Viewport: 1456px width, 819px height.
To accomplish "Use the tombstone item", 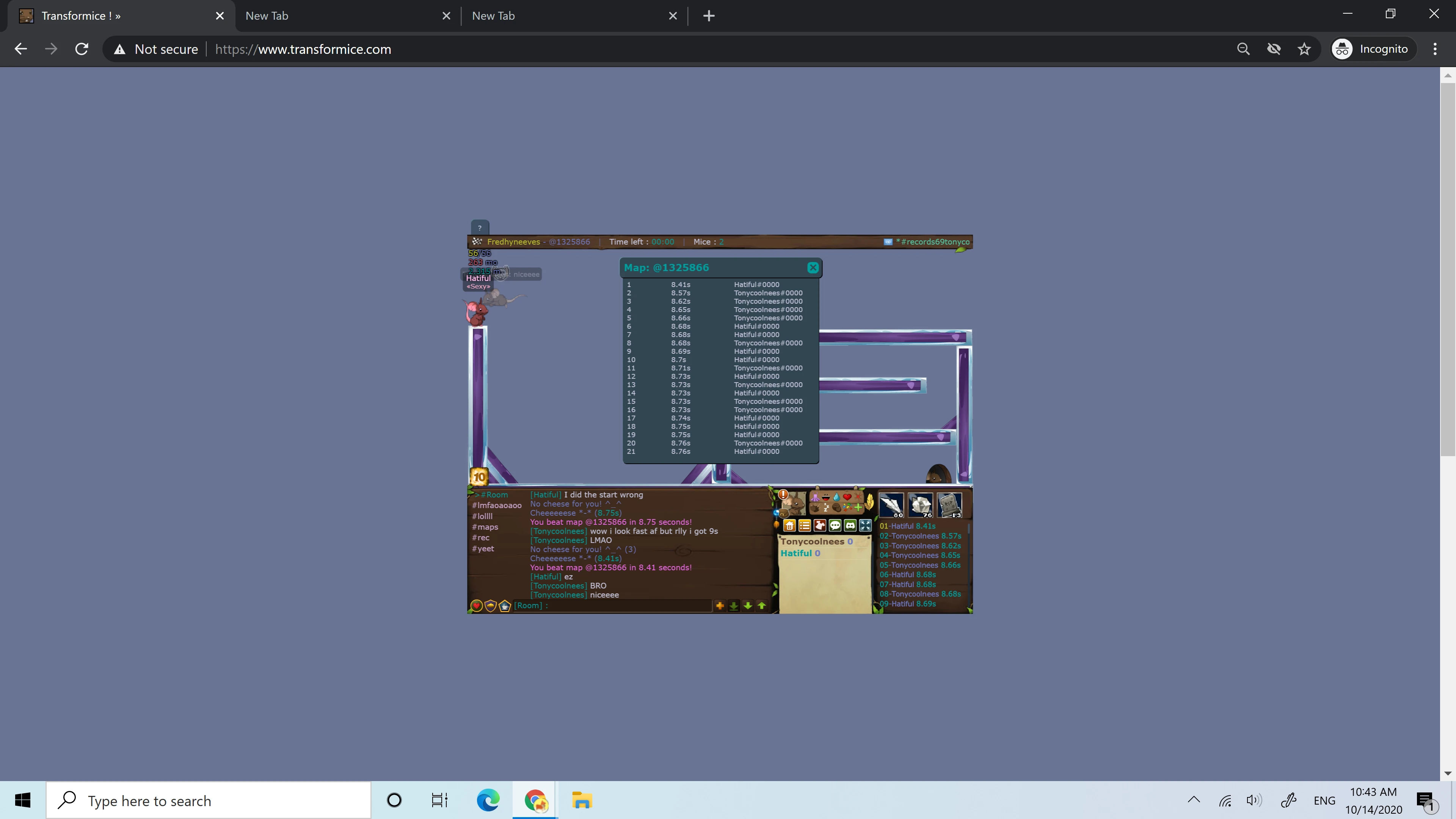I will tap(949, 505).
